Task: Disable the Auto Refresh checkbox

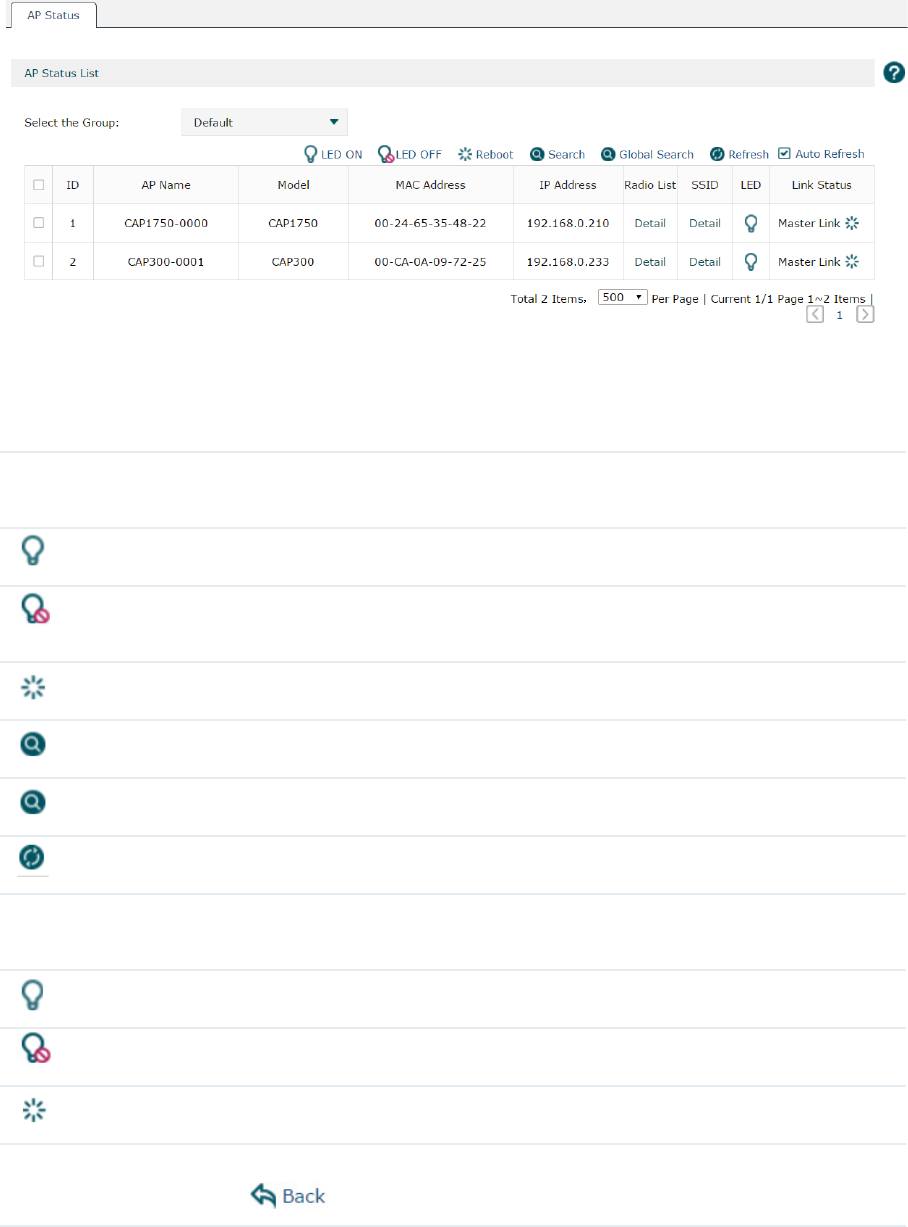Action: [784, 154]
